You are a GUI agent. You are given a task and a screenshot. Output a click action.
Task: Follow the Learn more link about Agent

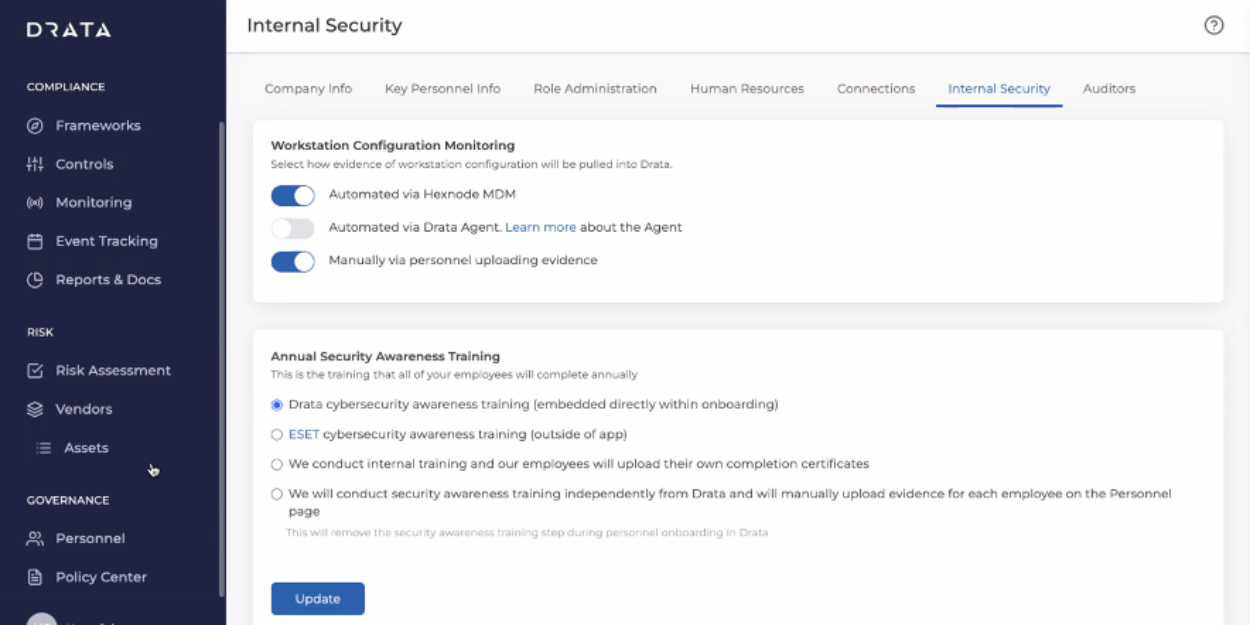(540, 228)
